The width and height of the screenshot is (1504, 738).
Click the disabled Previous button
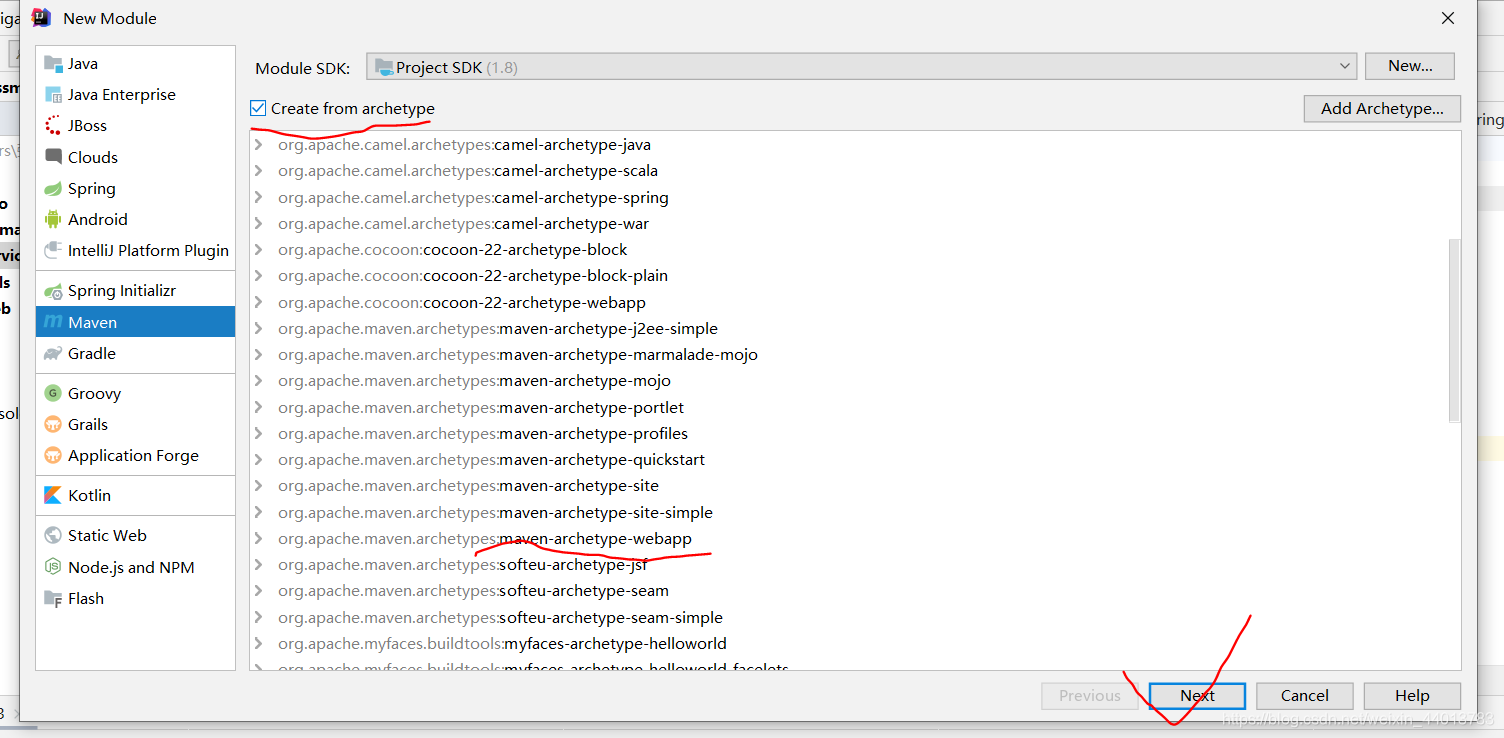pyautogui.click(x=1089, y=695)
